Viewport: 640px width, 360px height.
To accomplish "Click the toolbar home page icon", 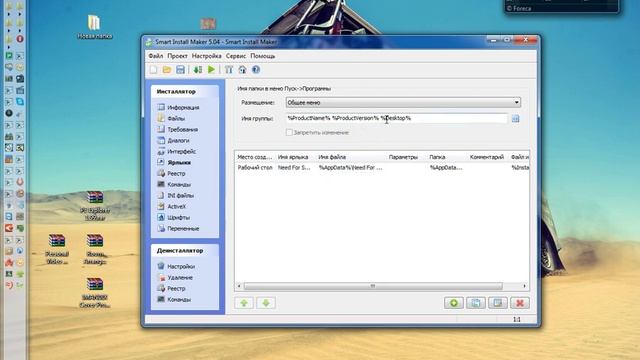I will pyautogui.click(x=242, y=70).
